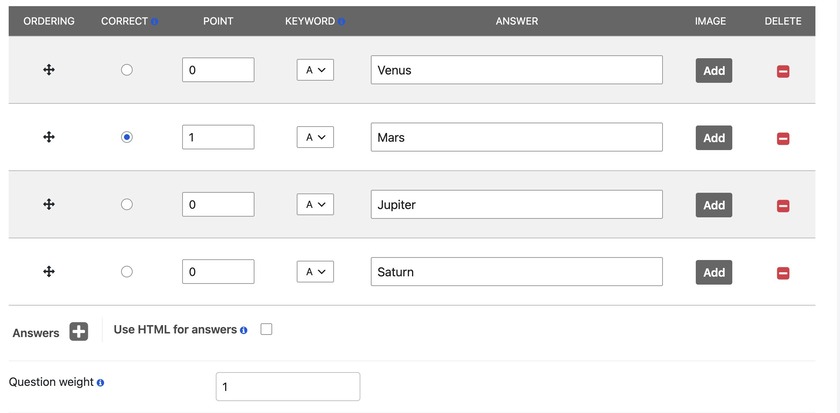The height and width of the screenshot is (413, 840).
Task: Open keyword dropdown for Saturn row
Action: coord(316,272)
